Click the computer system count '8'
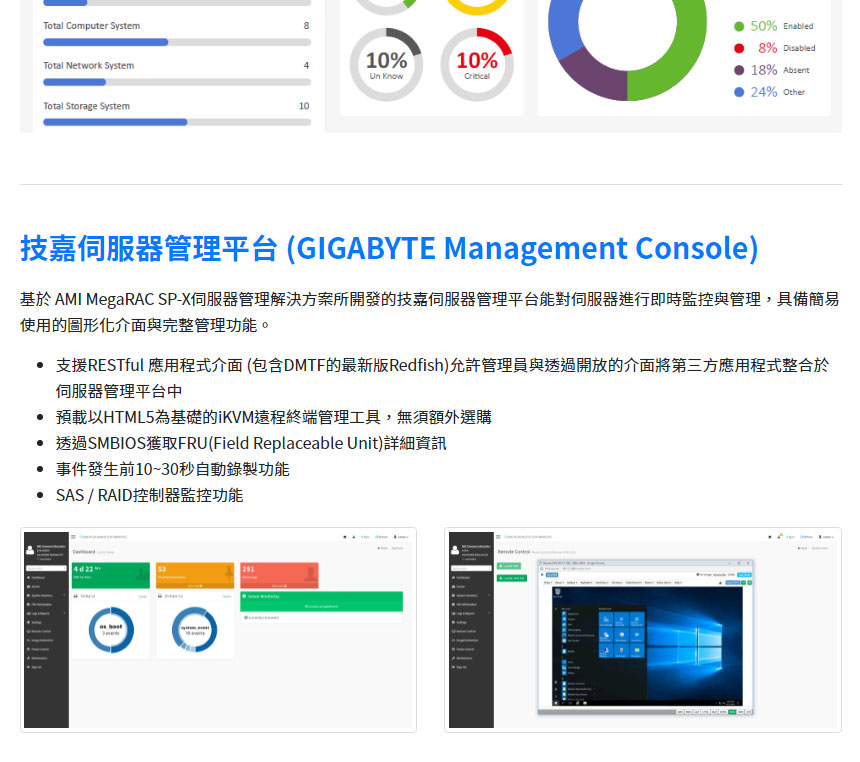 point(307,26)
